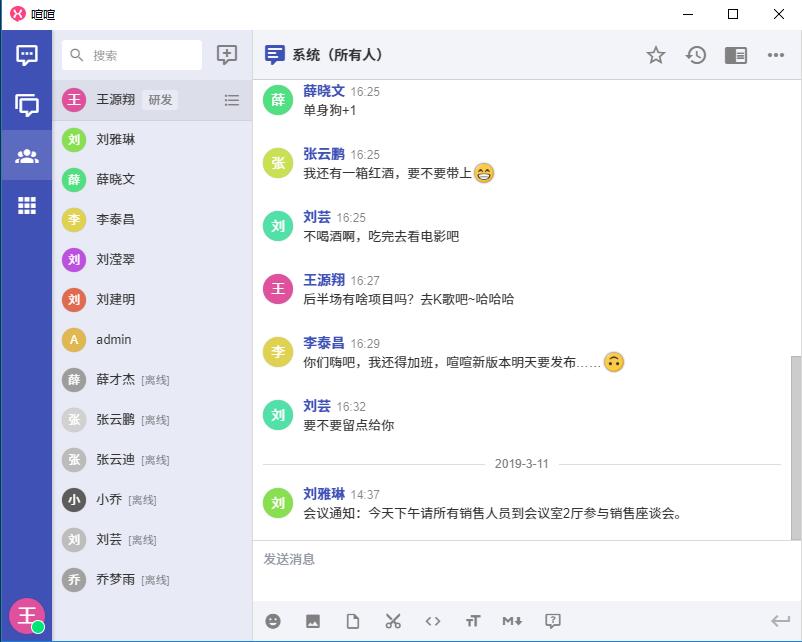
Task: Open own profile avatar menu
Action: (x=26, y=615)
